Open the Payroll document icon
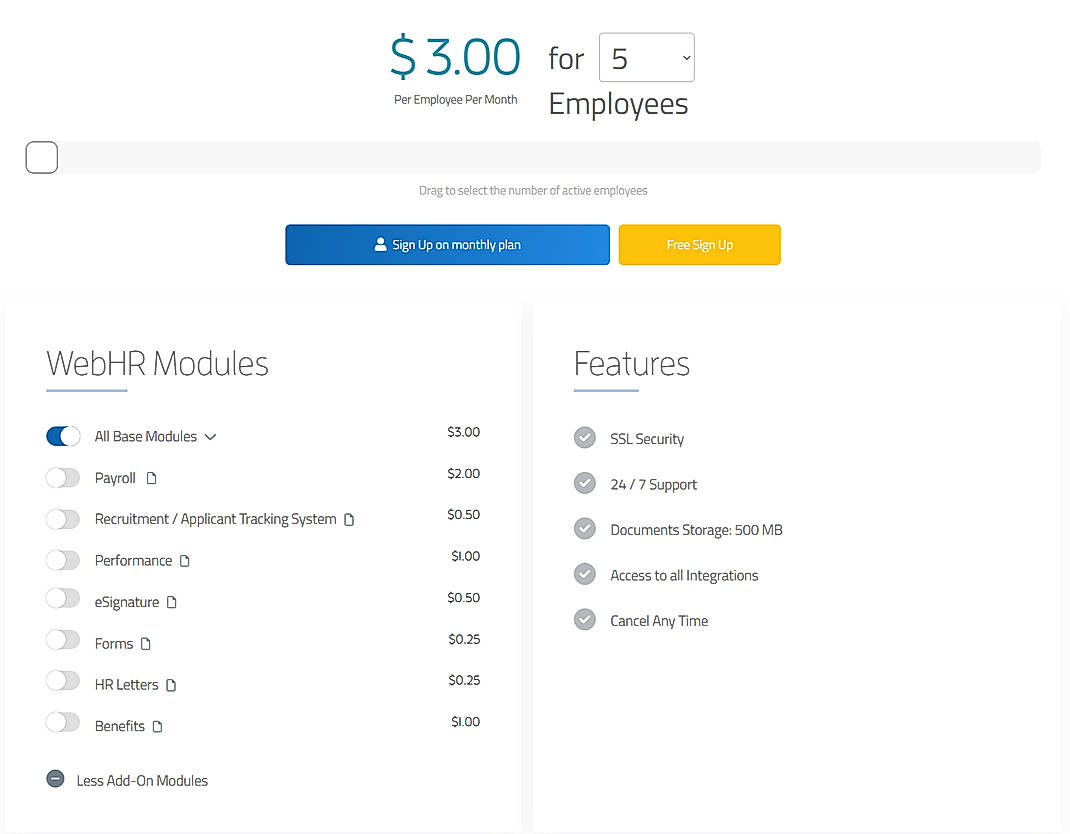The image size is (1070, 834). [x=151, y=478]
